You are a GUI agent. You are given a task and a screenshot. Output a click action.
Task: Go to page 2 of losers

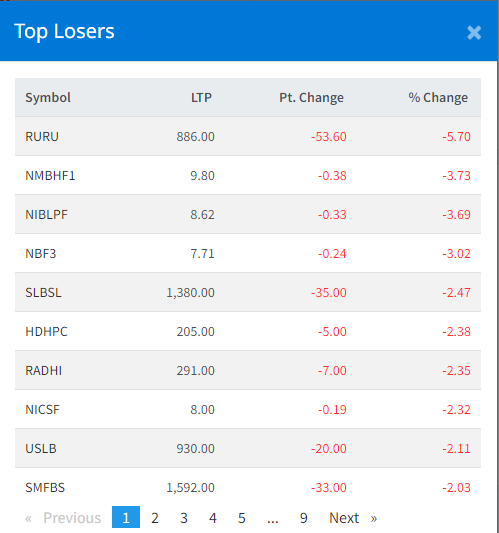[x=155, y=518]
